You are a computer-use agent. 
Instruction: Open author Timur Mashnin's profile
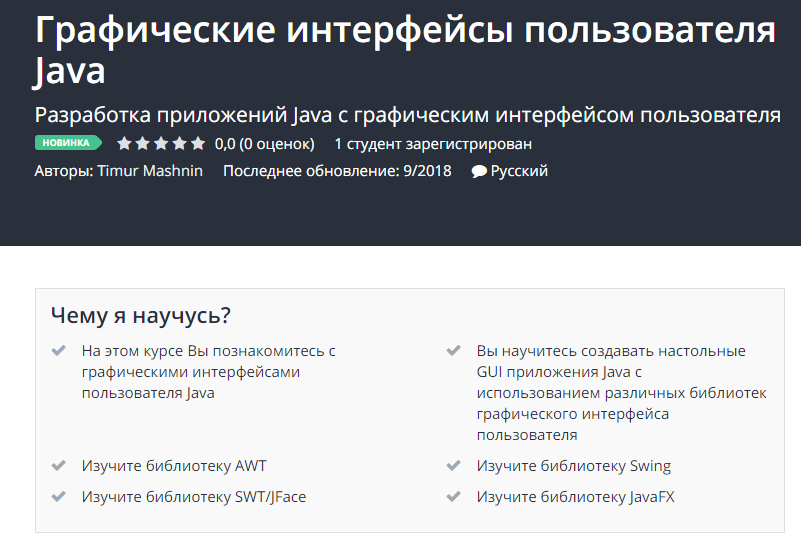(x=150, y=171)
